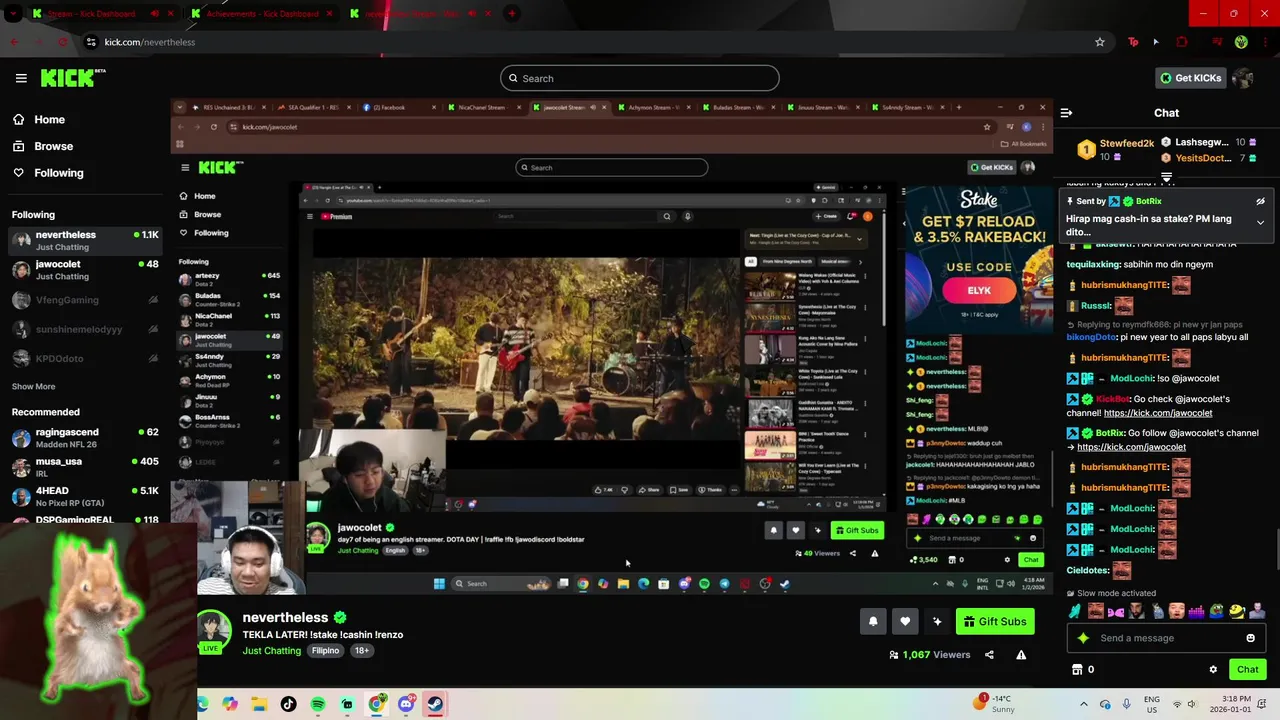1280x720 pixels.
Task: Select the yellow bee quick emote
Action: pyautogui.click(x=1238, y=611)
